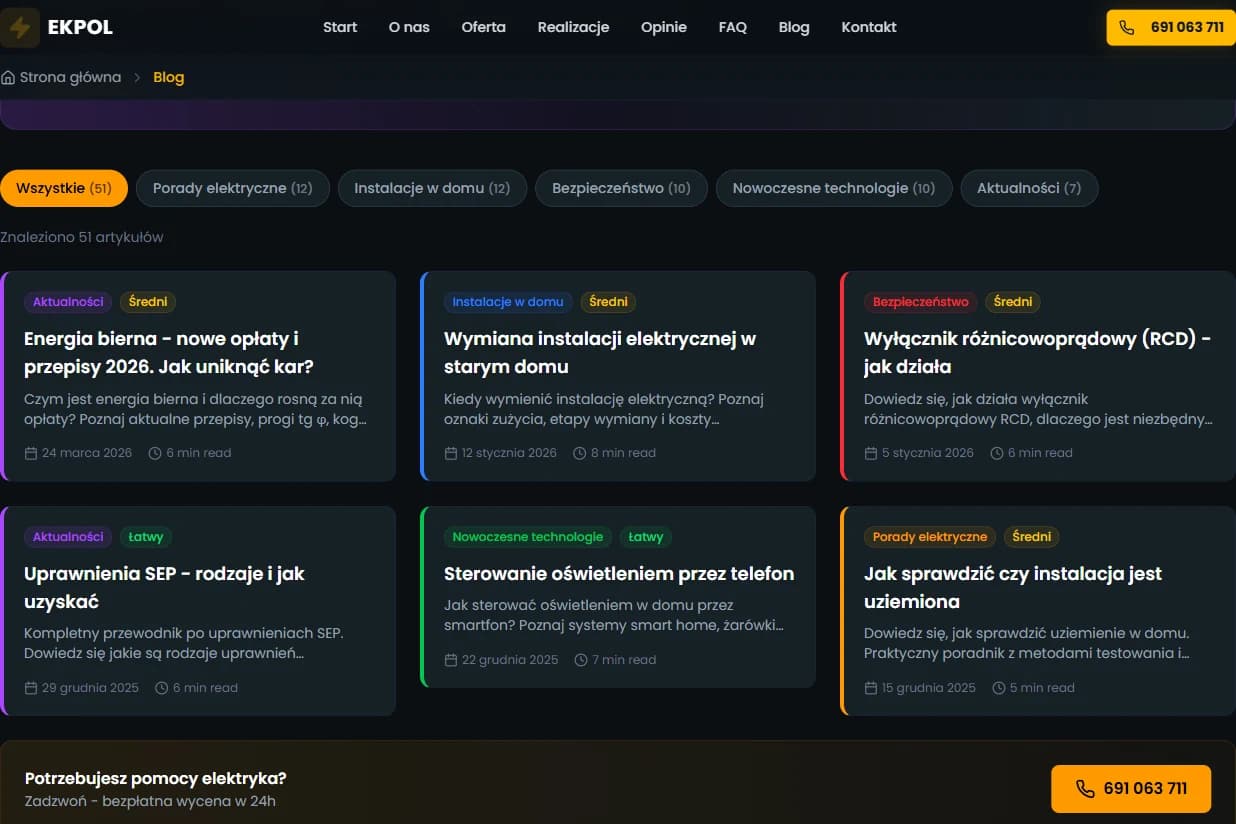Open the O nas page
The width and height of the screenshot is (1236, 824).
click(x=409, y=27)
